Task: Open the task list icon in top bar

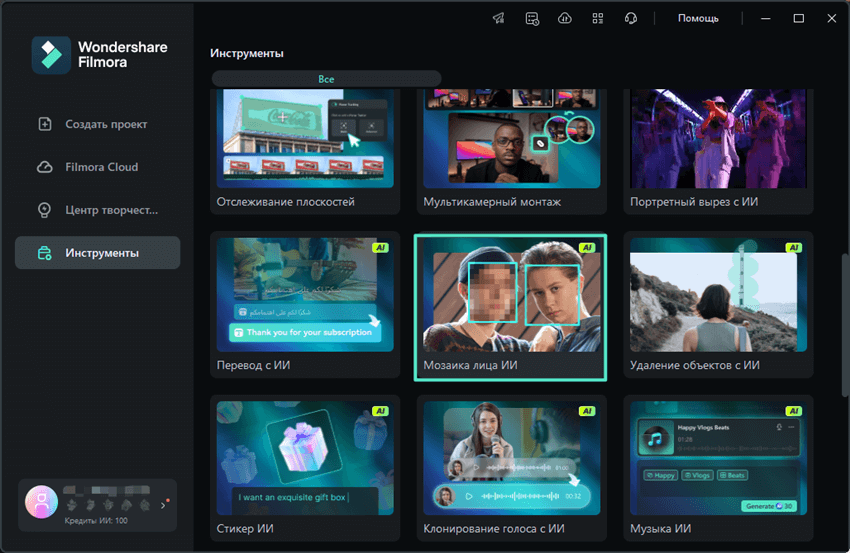Action: click(532, 18)
